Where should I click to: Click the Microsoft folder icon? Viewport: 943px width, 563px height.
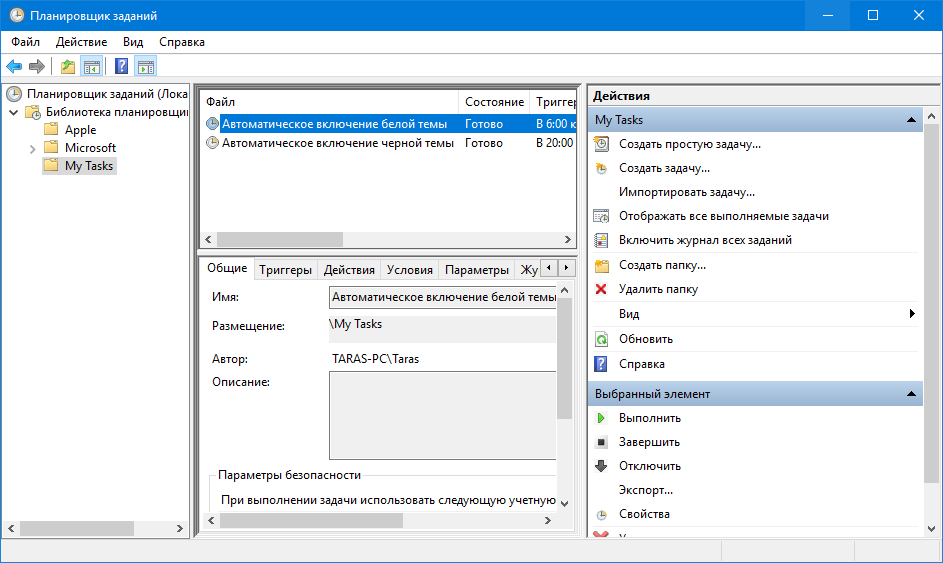(x=52, y=147)
